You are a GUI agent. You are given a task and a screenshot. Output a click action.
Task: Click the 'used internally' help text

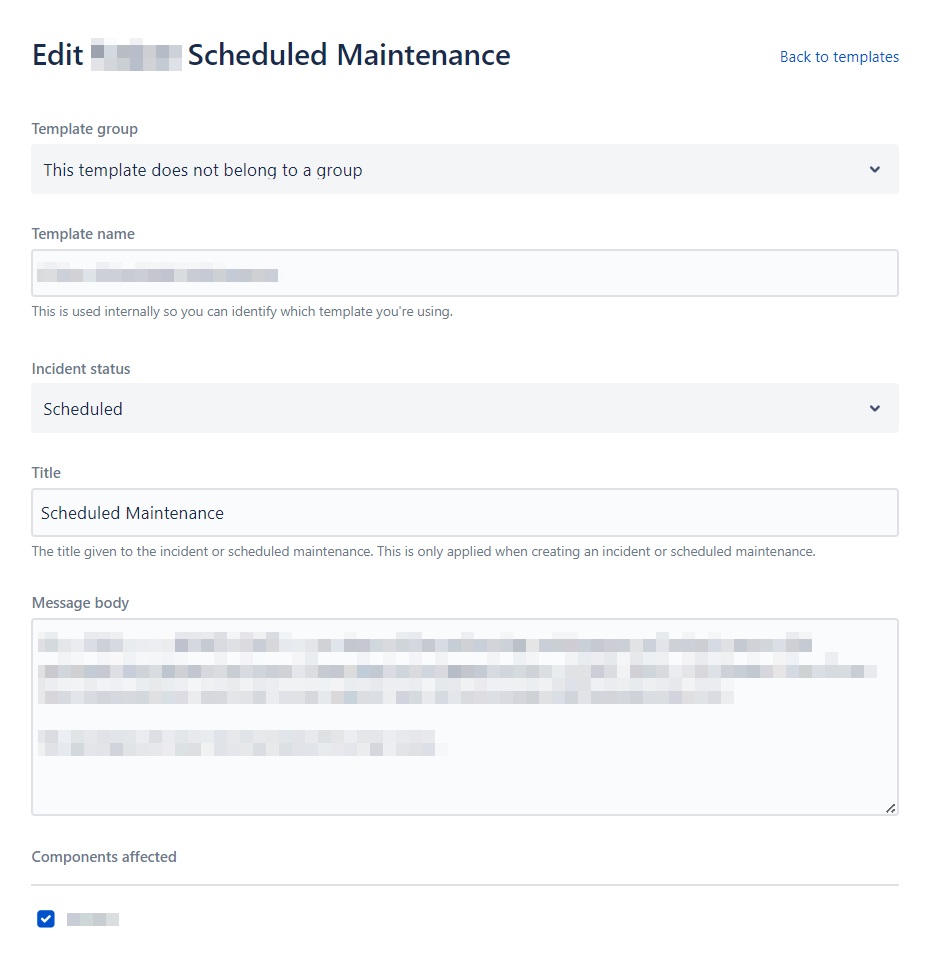click(x=242, y=311)
